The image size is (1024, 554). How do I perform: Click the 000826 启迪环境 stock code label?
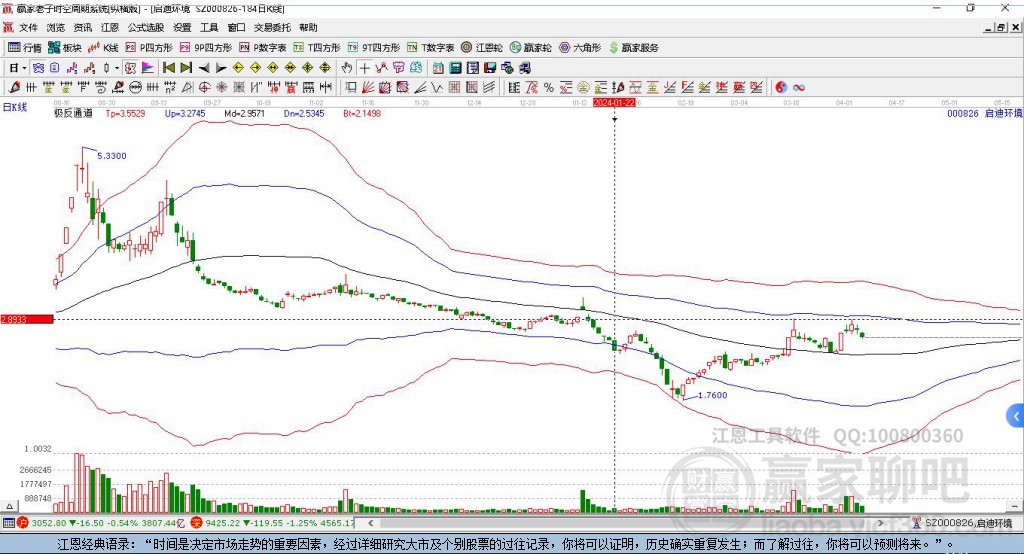984,113
